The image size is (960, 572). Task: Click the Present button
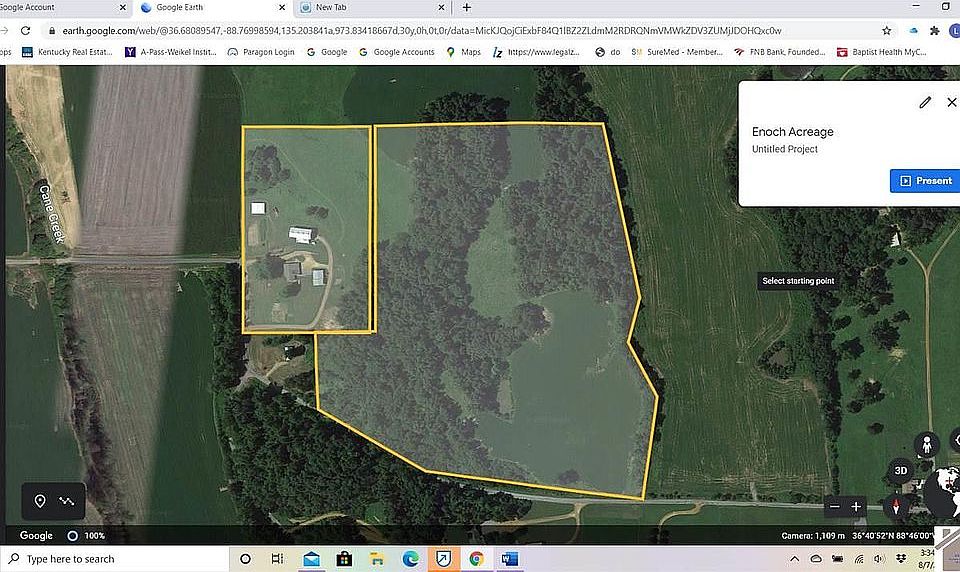pos(925,181)
